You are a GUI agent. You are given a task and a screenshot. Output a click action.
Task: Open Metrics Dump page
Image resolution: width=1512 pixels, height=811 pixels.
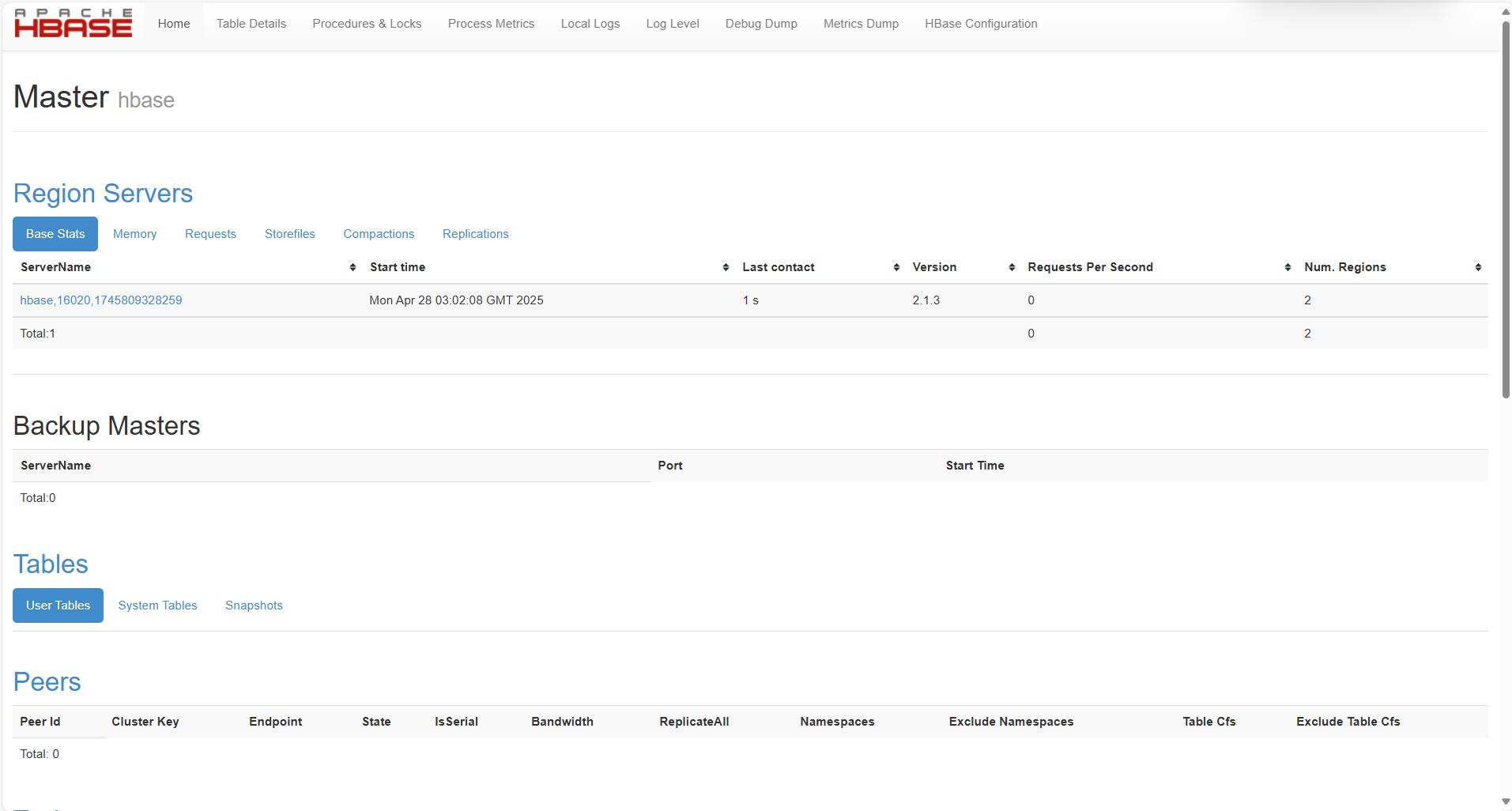coord(861,24)
